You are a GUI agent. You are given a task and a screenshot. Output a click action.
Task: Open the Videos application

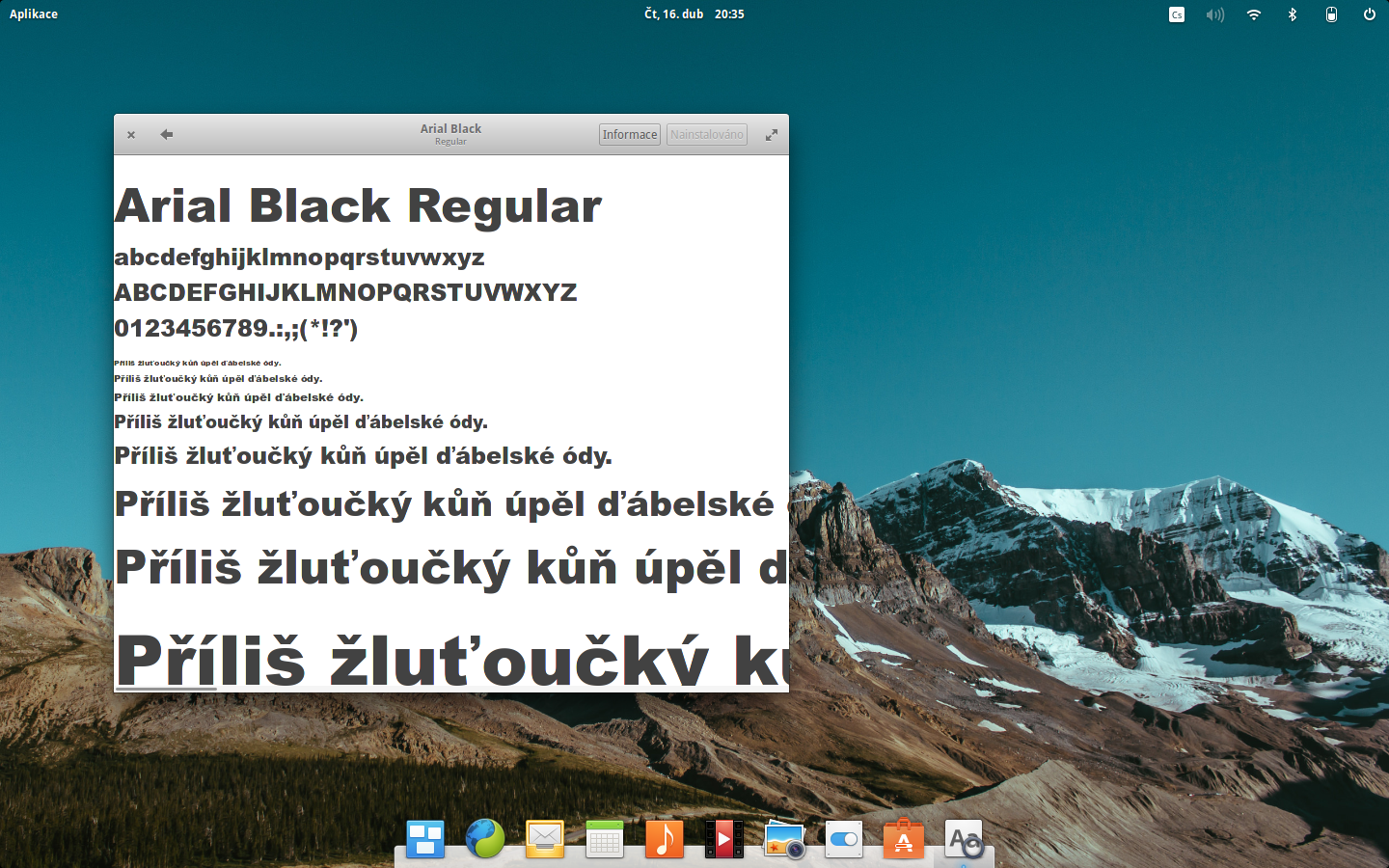pyautogui.click(x=722, y=839)
